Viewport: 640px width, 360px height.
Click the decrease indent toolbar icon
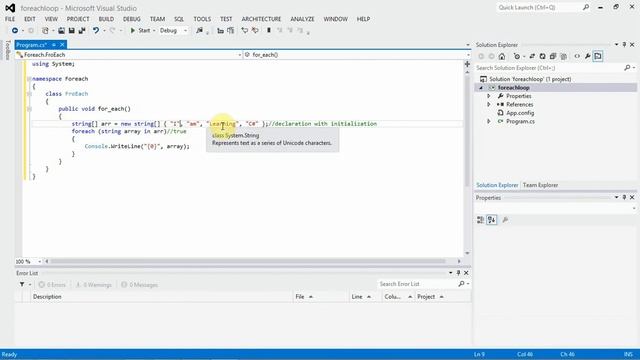[x=220, y=31]
